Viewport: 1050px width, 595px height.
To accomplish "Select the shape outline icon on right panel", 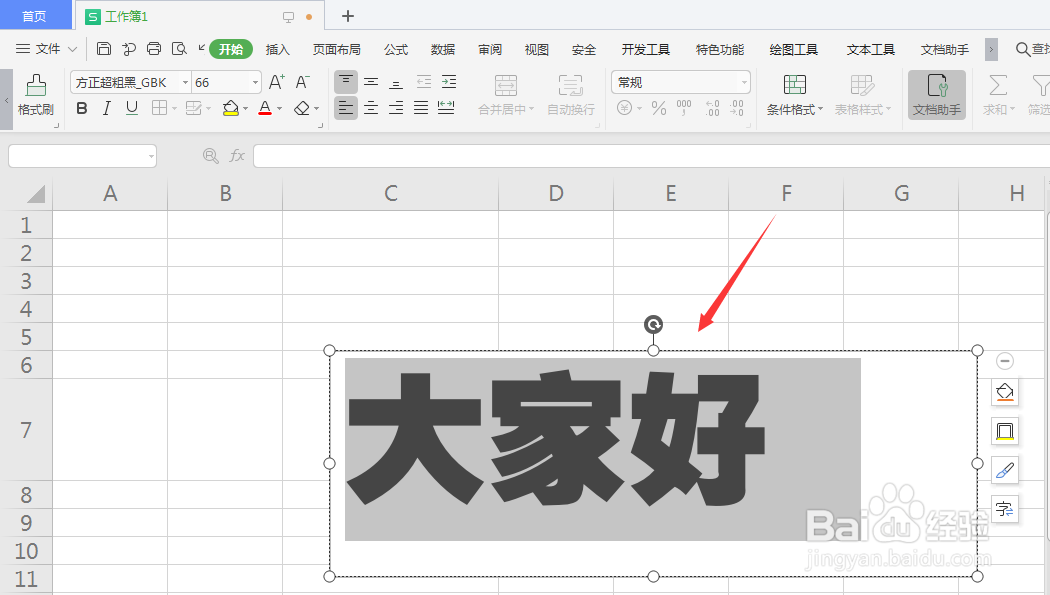I will [1004, 432].
